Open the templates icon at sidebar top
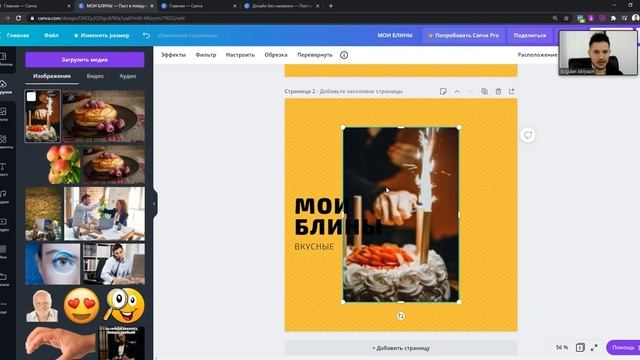This screenshot has height=360, width=640. click(4, 59)
